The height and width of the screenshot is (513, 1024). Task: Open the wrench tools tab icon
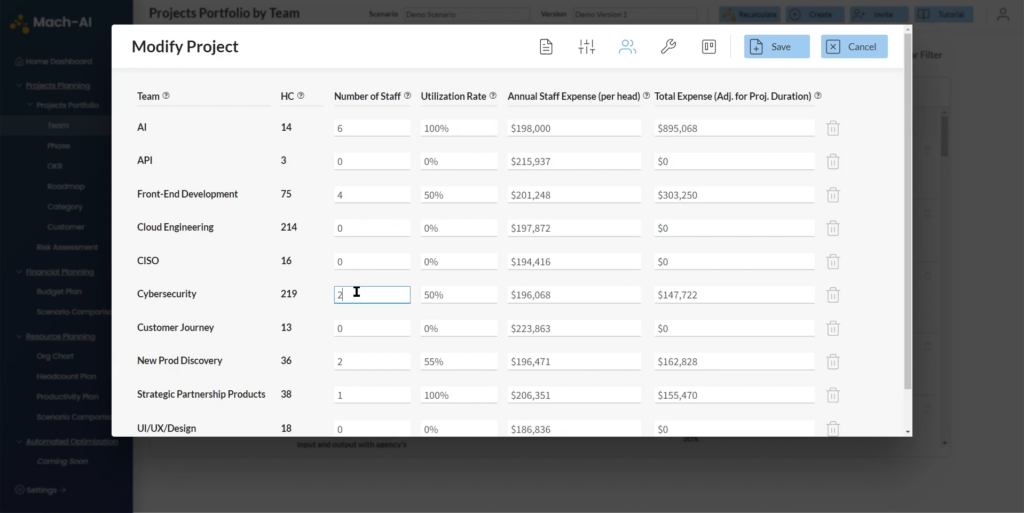(x=668, y=46)
